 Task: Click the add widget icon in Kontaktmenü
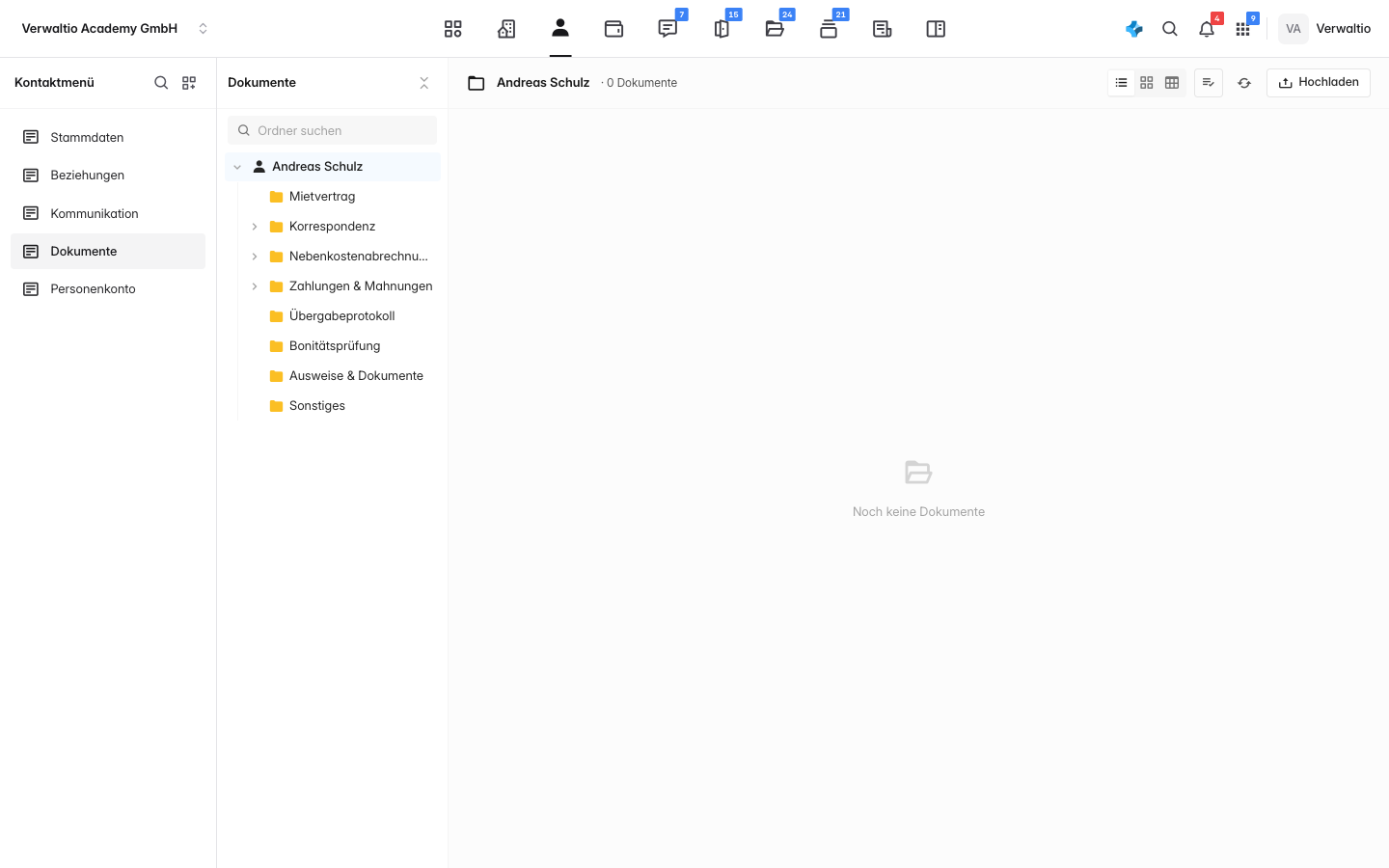(189, 83)
